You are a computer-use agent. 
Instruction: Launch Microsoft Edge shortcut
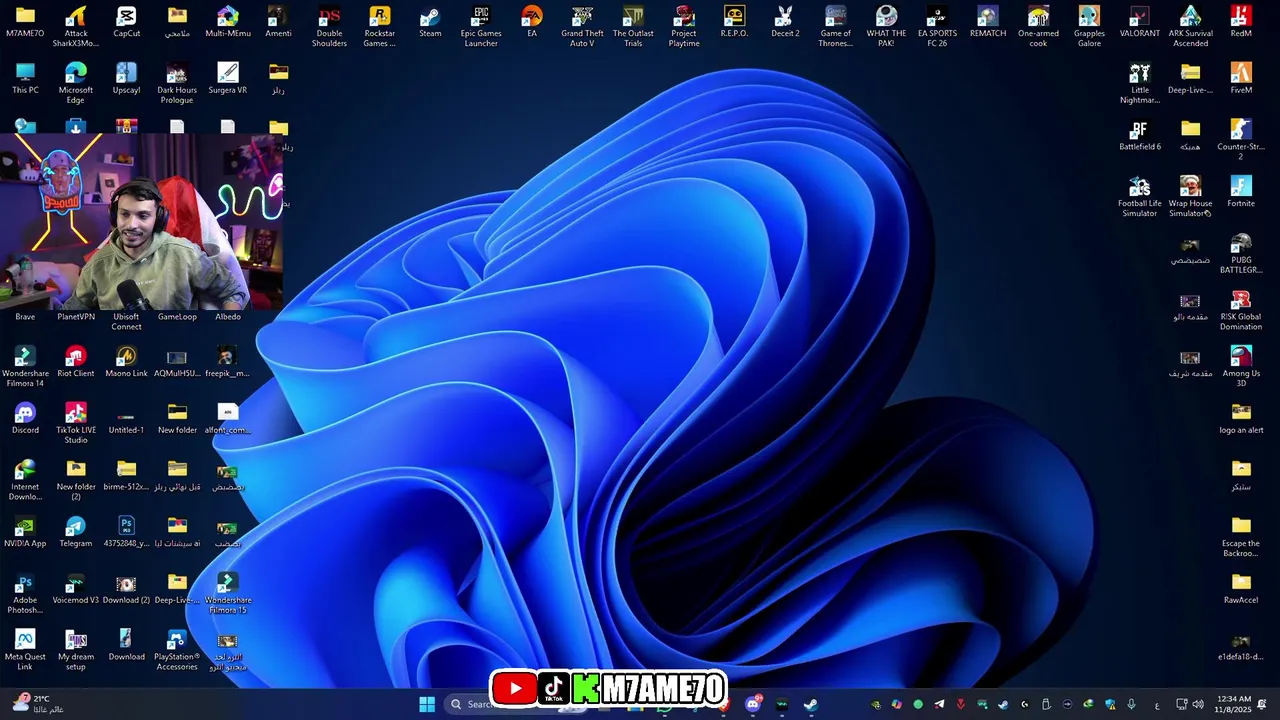click(76, 83)
